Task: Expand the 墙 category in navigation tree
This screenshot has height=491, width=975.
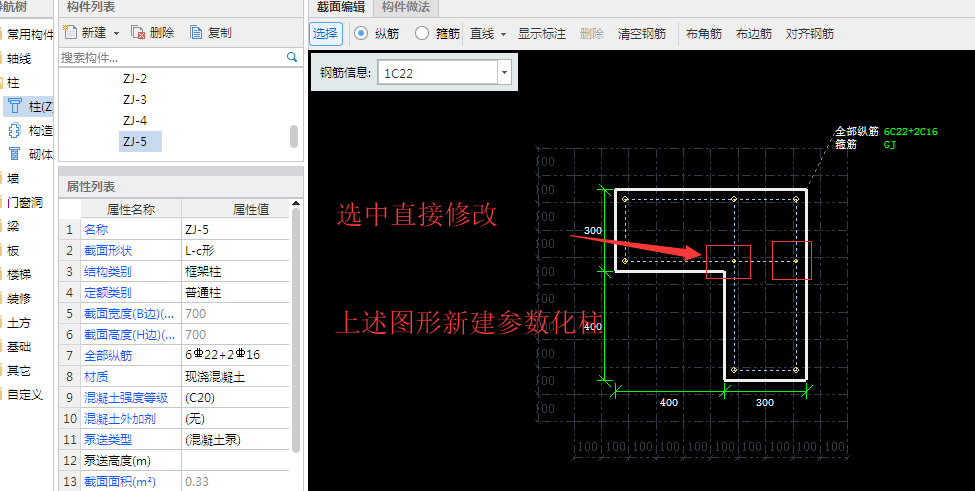Action: [11, 178]
